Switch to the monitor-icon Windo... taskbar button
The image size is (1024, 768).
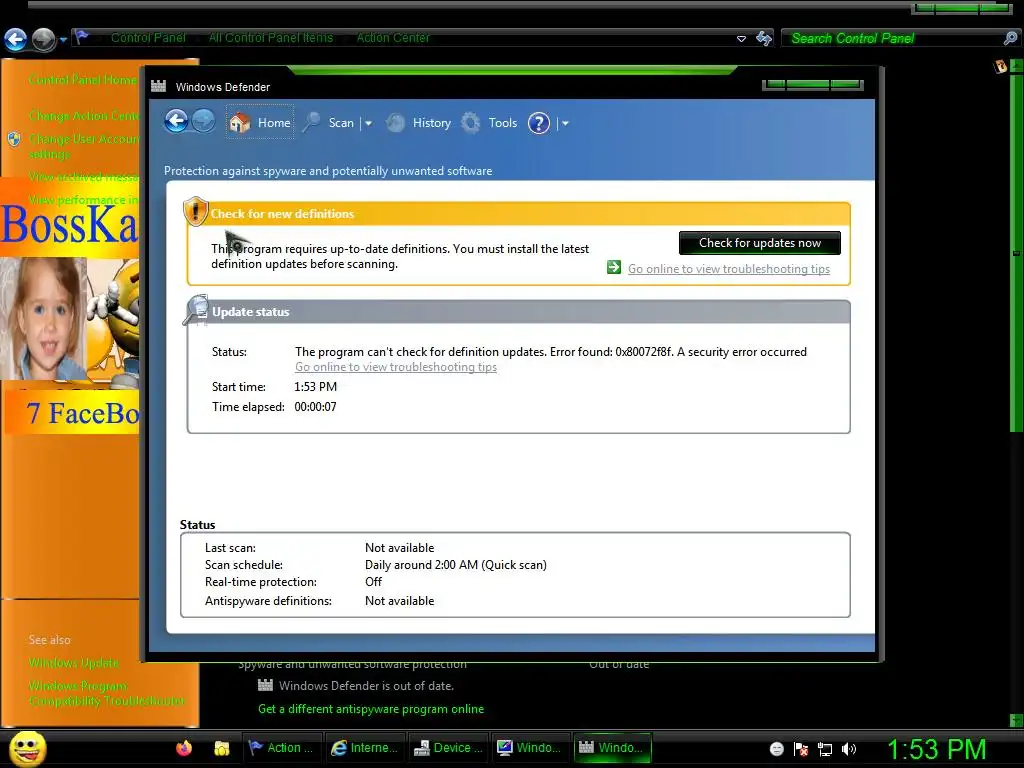point(530,748)
